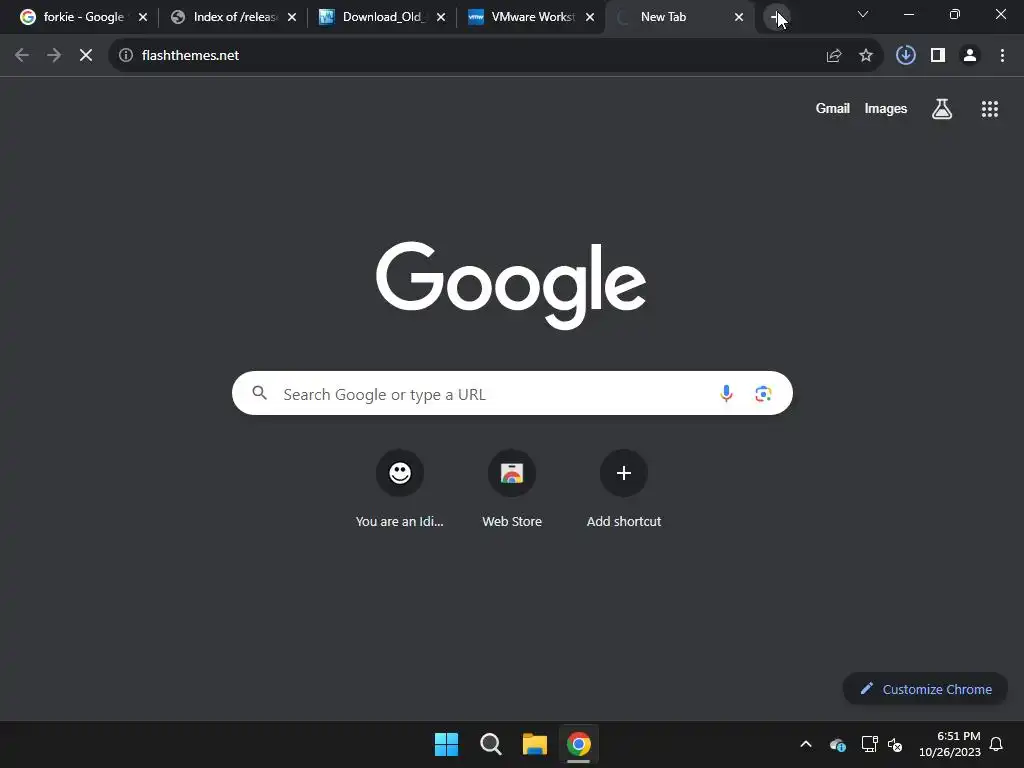
Task: Open the Web Store shortcut
Action: pyautogui.click(x=512, y=489)
